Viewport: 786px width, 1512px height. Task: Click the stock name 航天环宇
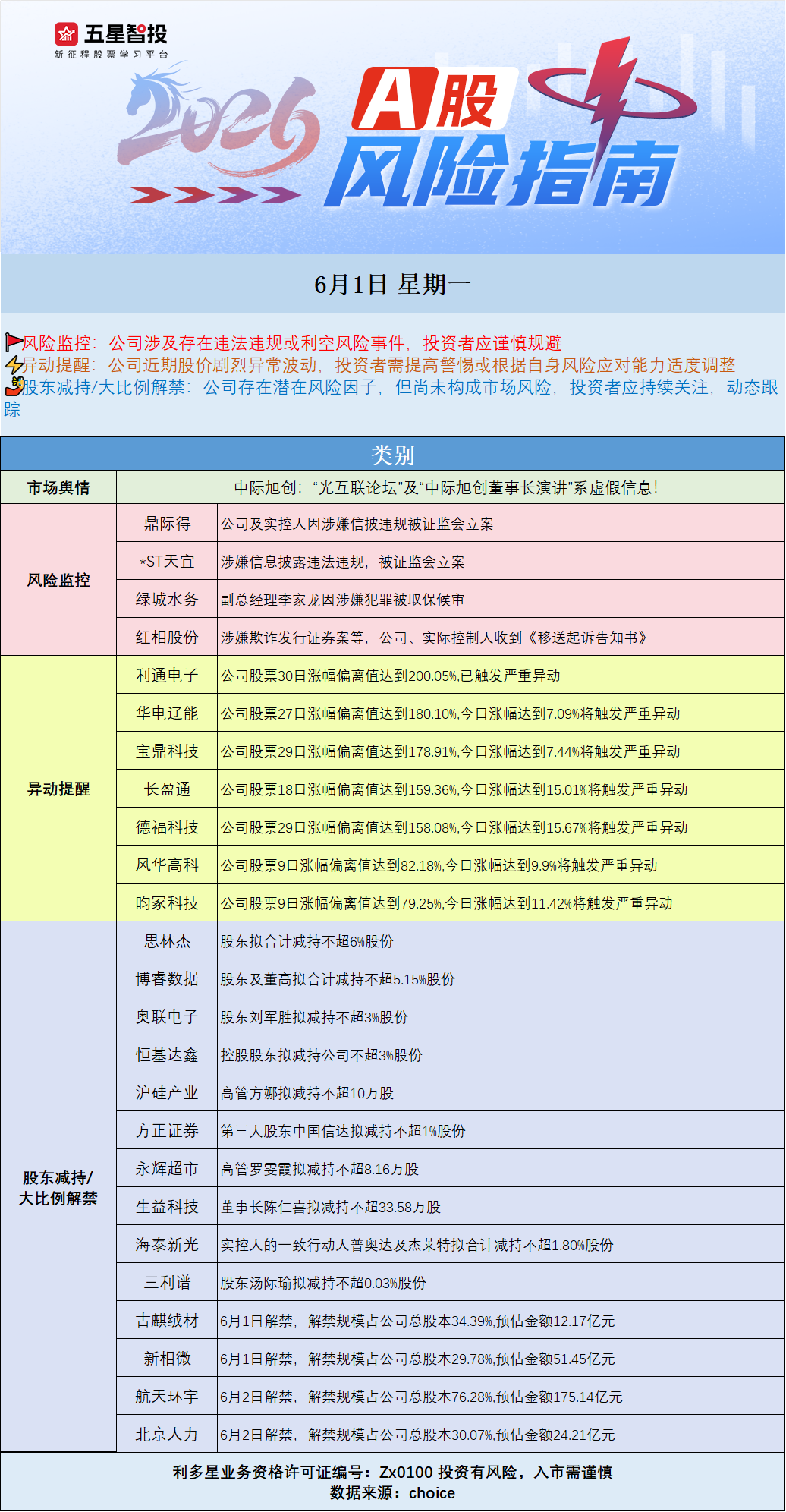point(167,1397)
